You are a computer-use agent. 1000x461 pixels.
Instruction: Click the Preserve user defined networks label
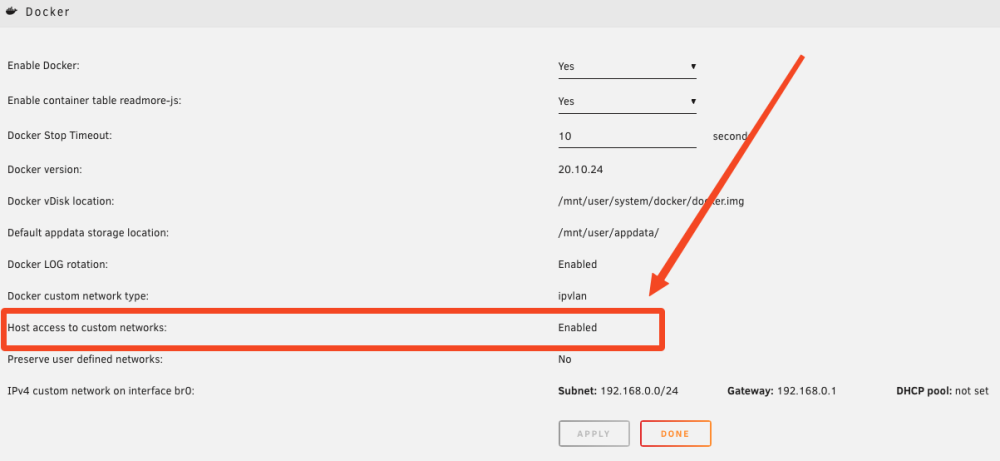click(85, 360)
